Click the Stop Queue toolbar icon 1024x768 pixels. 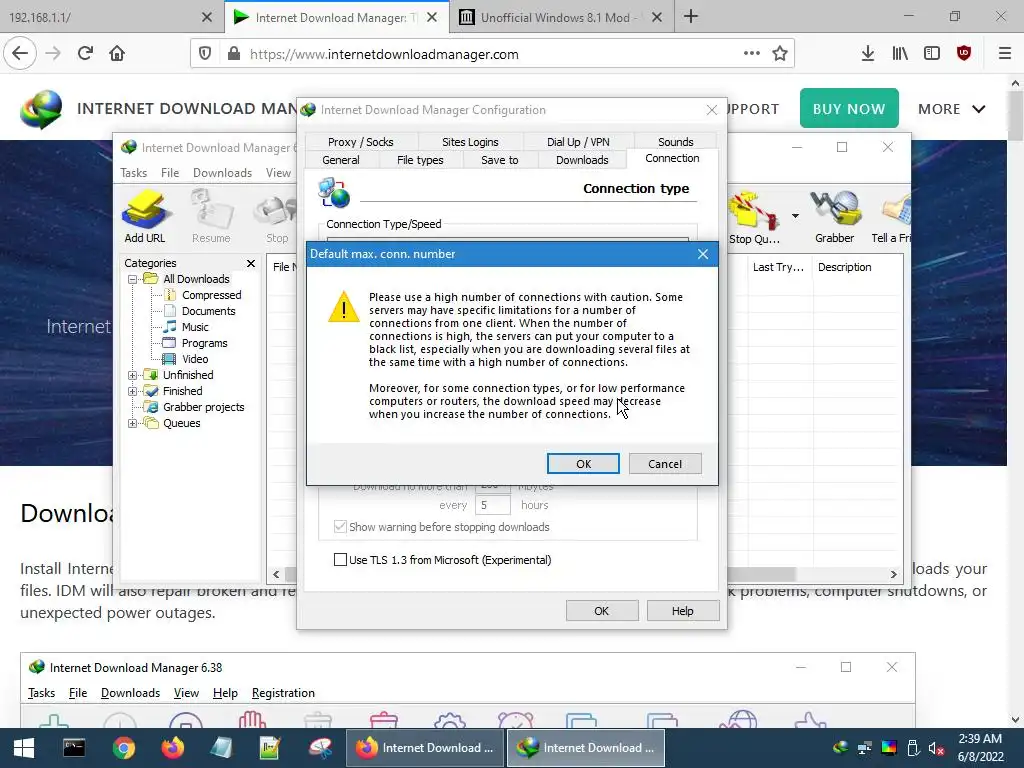[x=754, y=217]
